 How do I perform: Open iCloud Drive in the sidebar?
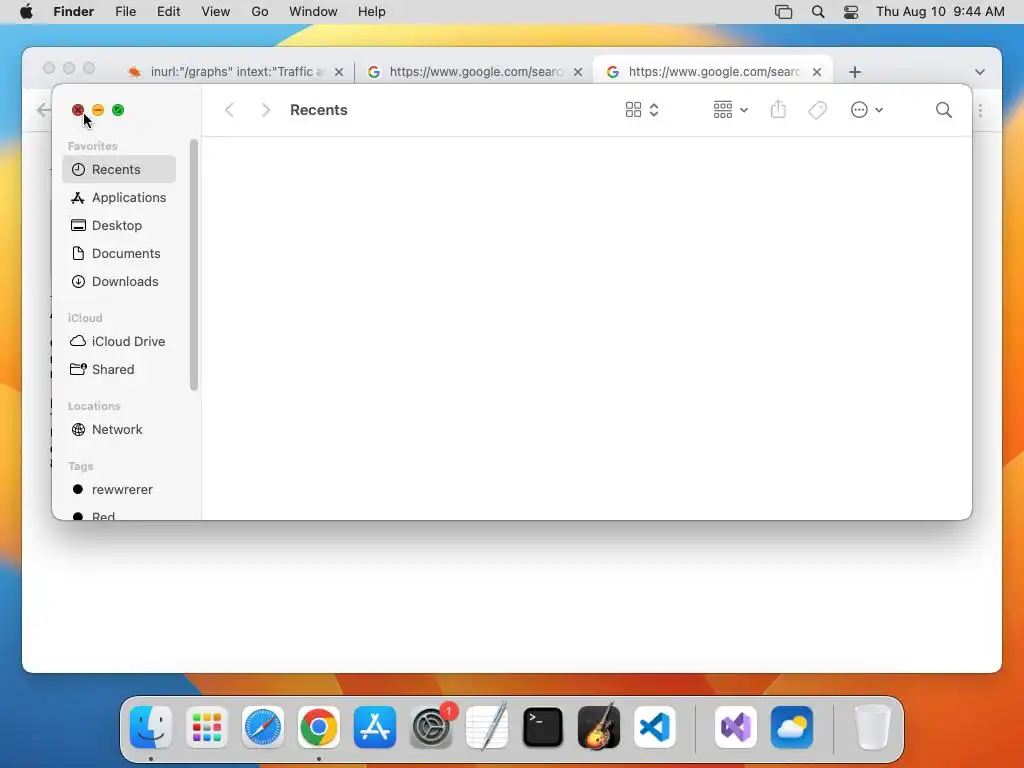(x=119, y=342)
